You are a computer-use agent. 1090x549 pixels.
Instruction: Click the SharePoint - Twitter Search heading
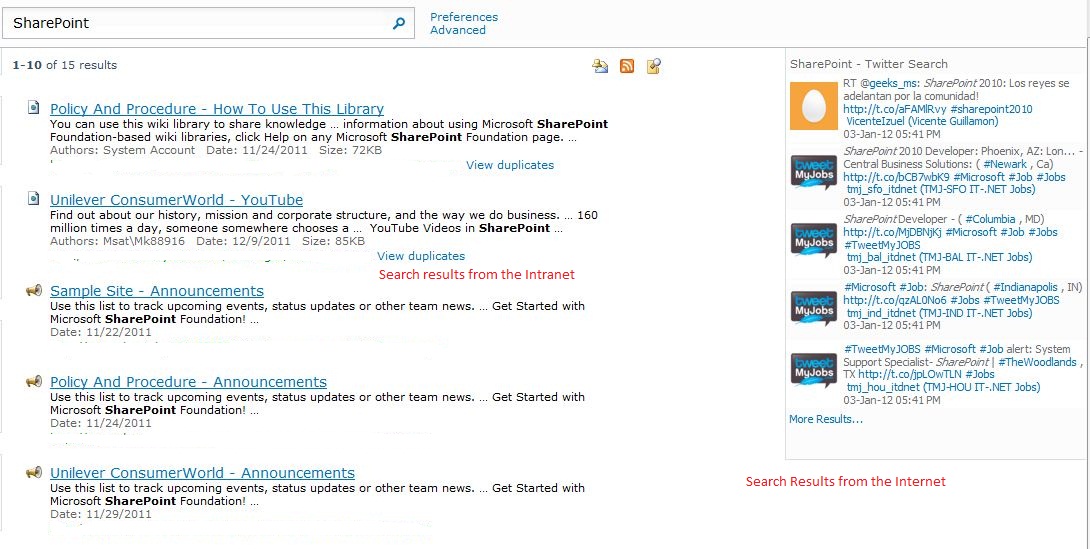coord(868,64)
